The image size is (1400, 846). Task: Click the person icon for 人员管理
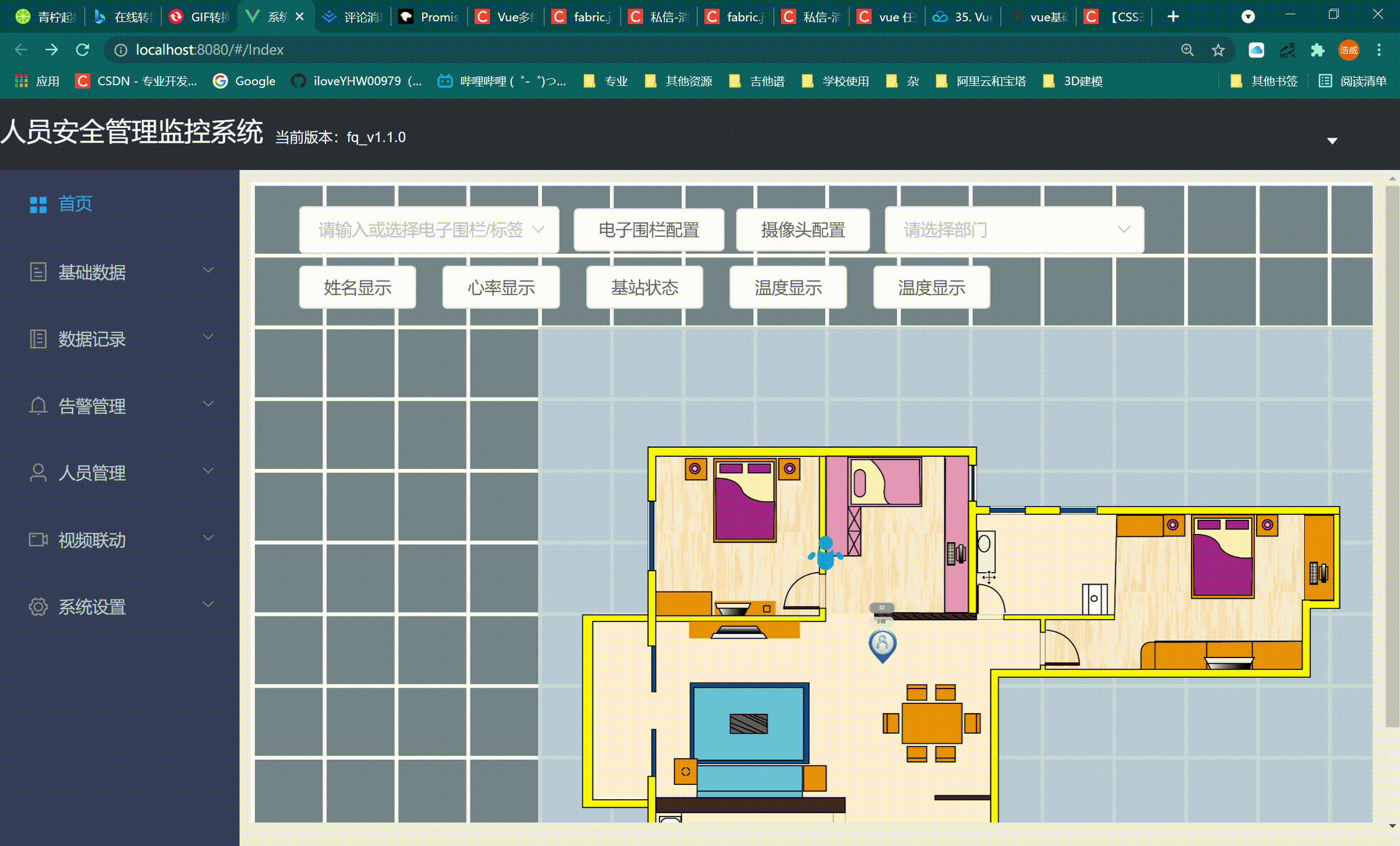click(38, 473)
